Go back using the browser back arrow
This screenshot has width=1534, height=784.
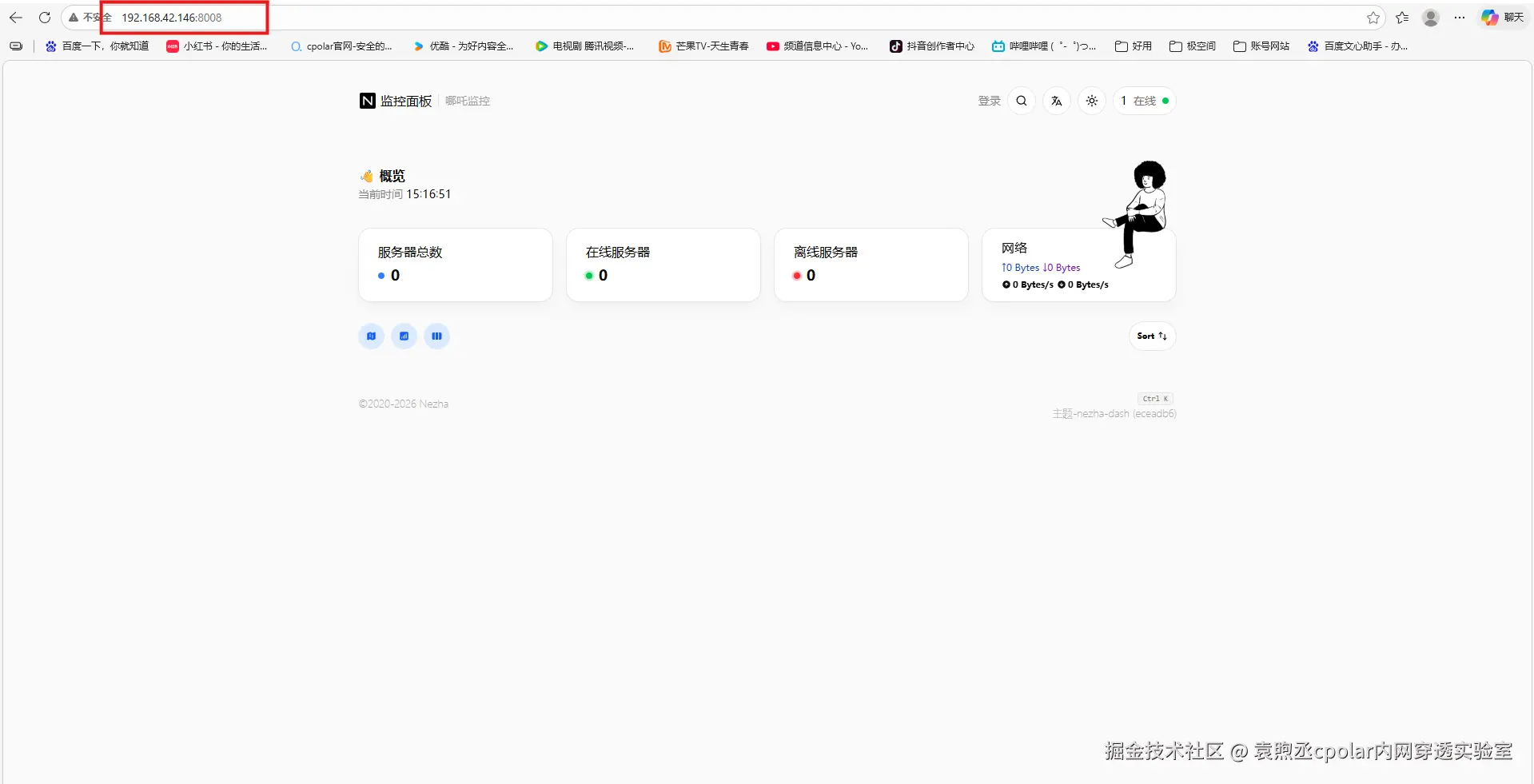(x=16, y=18)
